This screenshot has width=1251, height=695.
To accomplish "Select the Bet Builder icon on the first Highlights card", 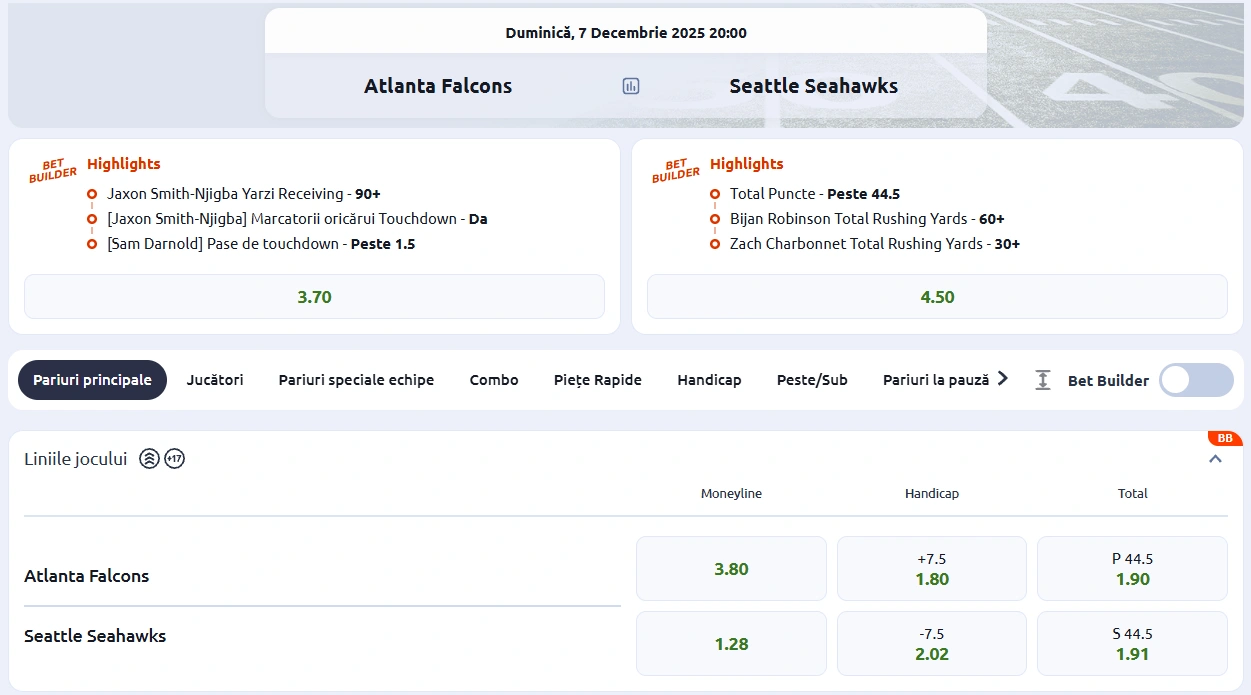I will [52, 170].
